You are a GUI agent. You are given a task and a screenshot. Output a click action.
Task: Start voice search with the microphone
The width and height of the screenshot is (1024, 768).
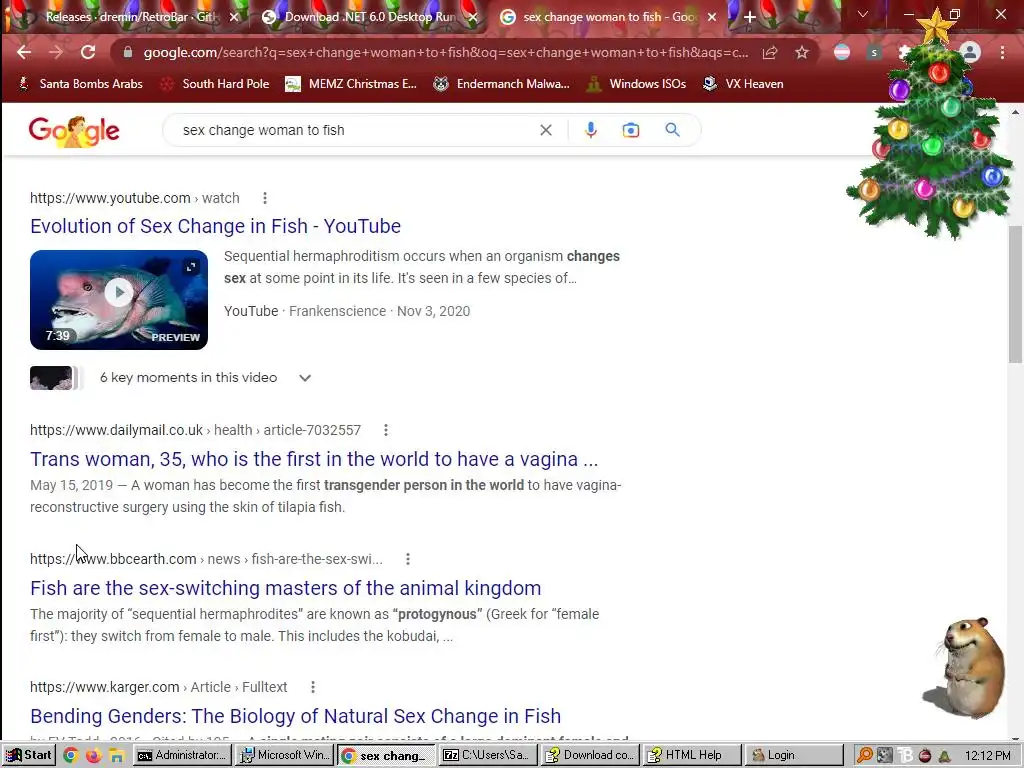[x=591, y=130]
